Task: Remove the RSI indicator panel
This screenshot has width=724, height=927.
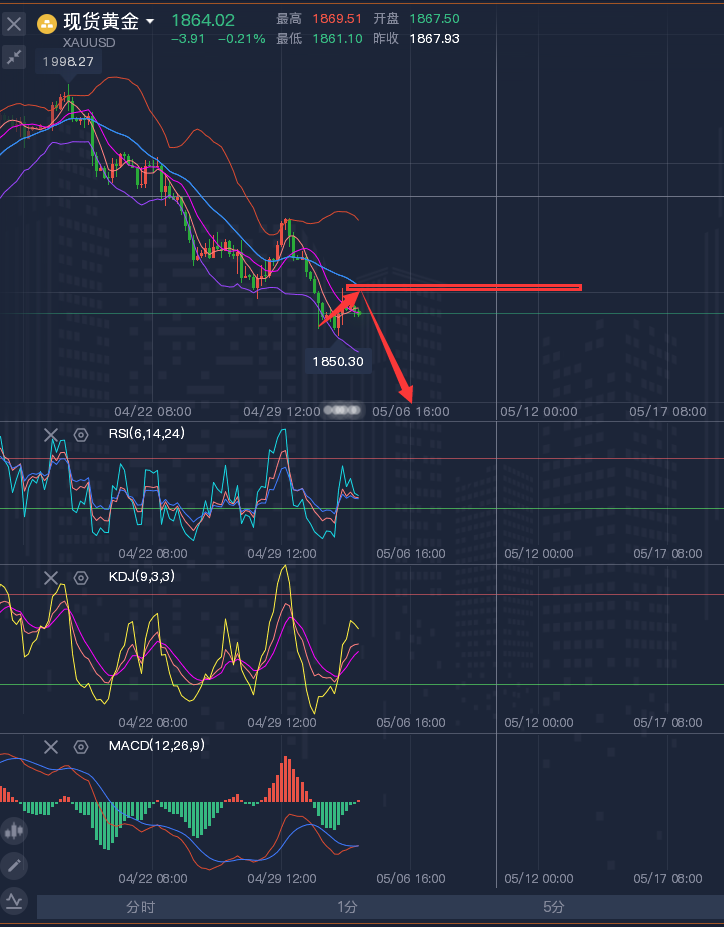Action: pyautogui.click(x=51, y=434)
